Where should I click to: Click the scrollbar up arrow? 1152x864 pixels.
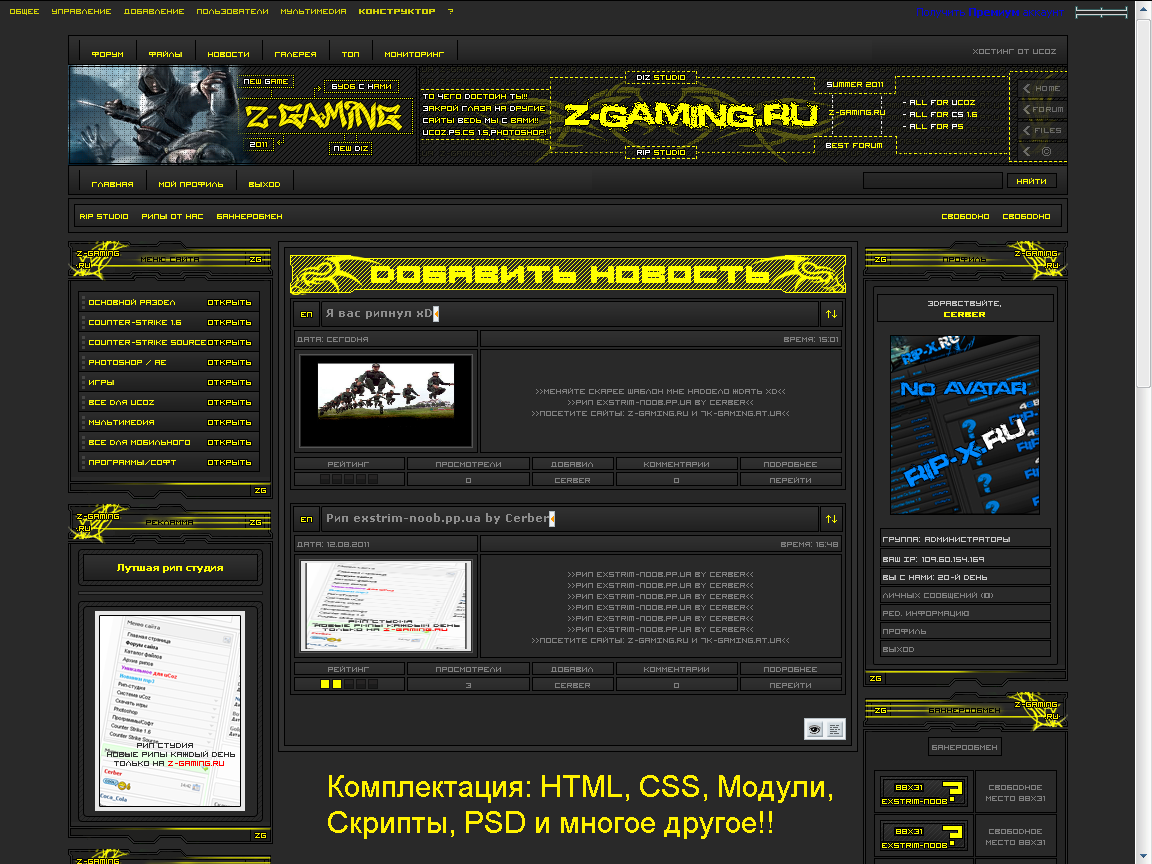tap(1144, 6)
